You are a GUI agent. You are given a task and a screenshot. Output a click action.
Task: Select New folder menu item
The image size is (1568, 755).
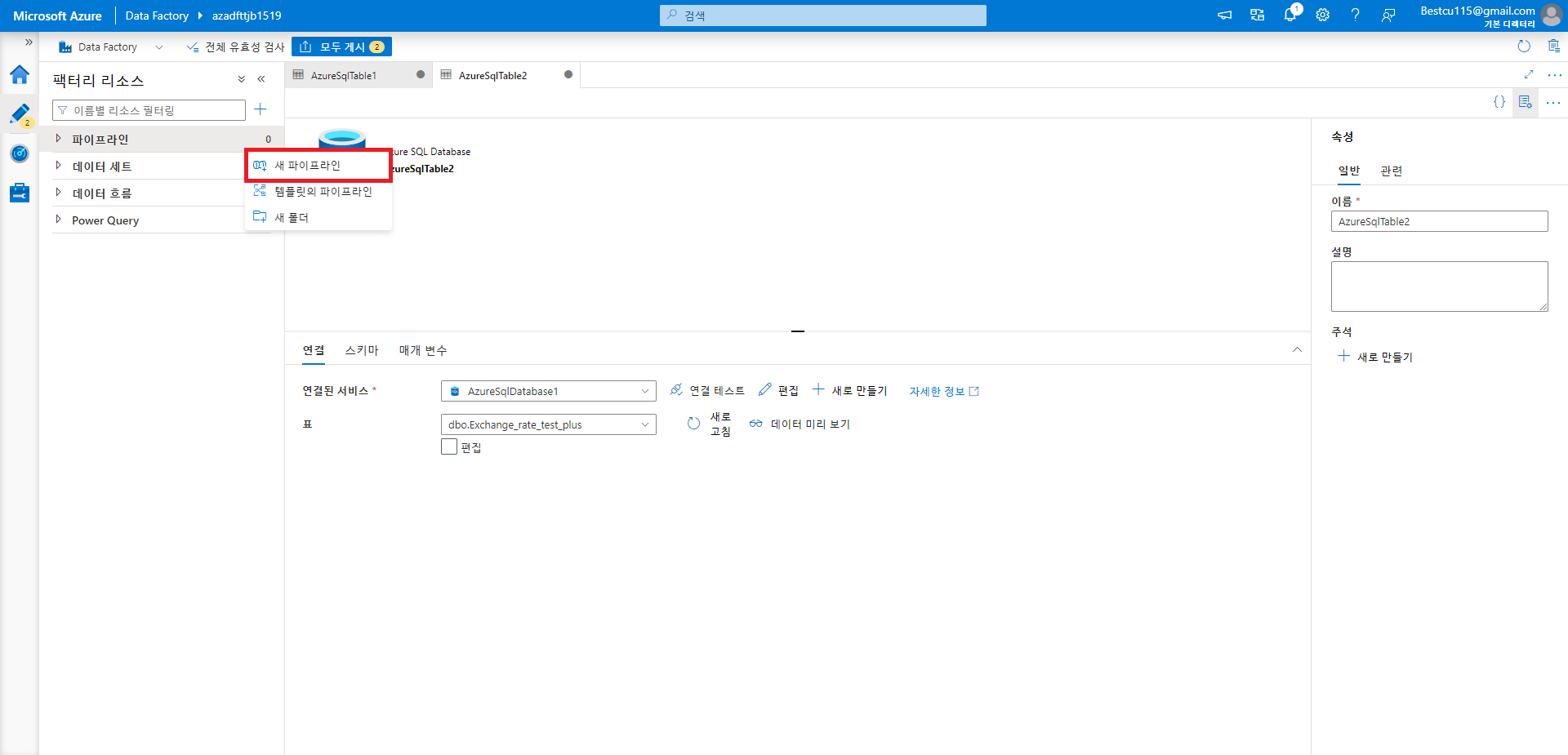318,218
